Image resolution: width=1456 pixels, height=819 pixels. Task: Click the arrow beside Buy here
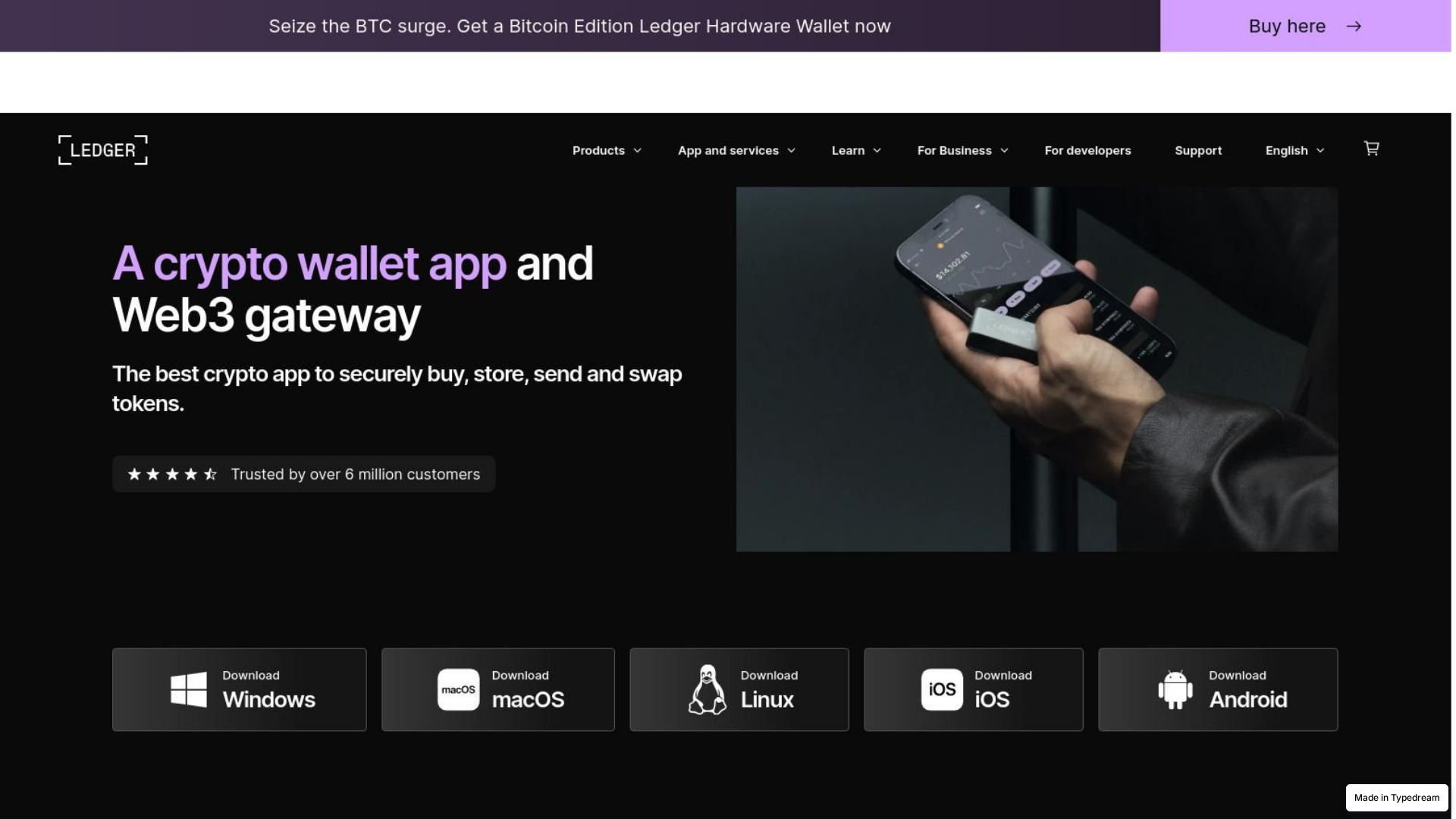click(x=1354, y=27)
